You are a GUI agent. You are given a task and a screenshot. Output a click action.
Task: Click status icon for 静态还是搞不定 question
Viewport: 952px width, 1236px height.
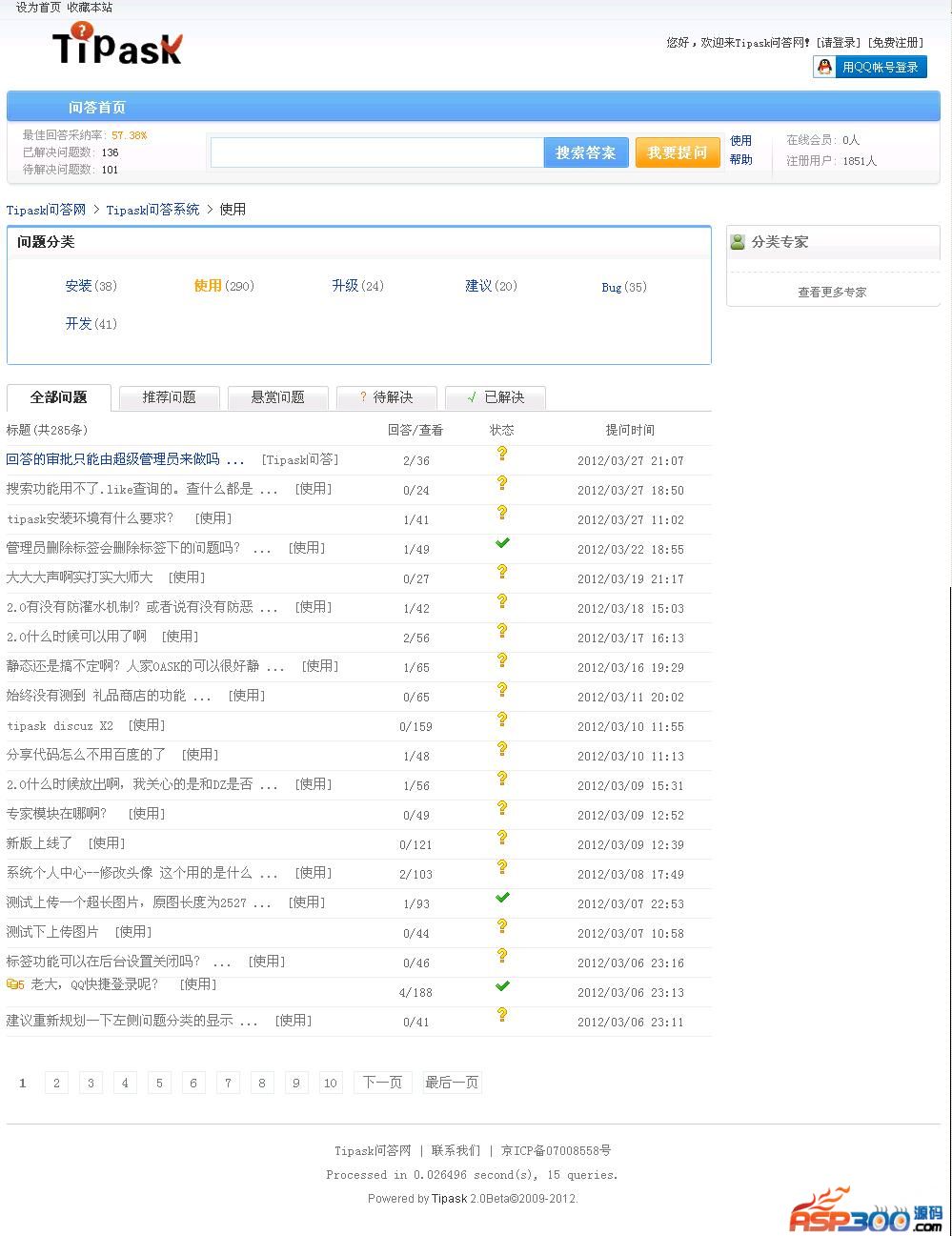502,660
